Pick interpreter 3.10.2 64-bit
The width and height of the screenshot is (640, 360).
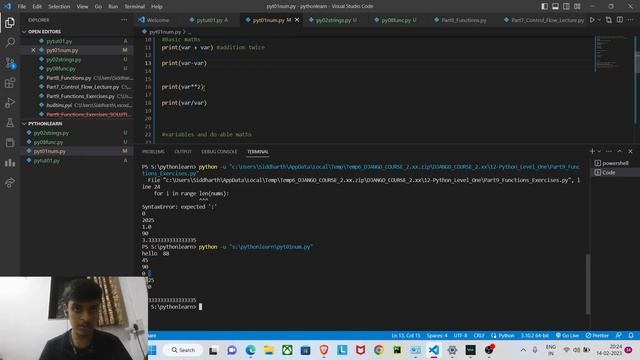[x=534, y=335]
